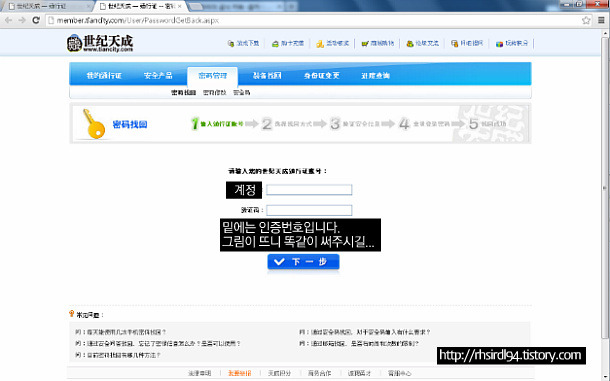The height and width of the screenshot is (381, 610).
Task: Click the 世纪天成 tiancity.com logo
Action: [100, 43]
